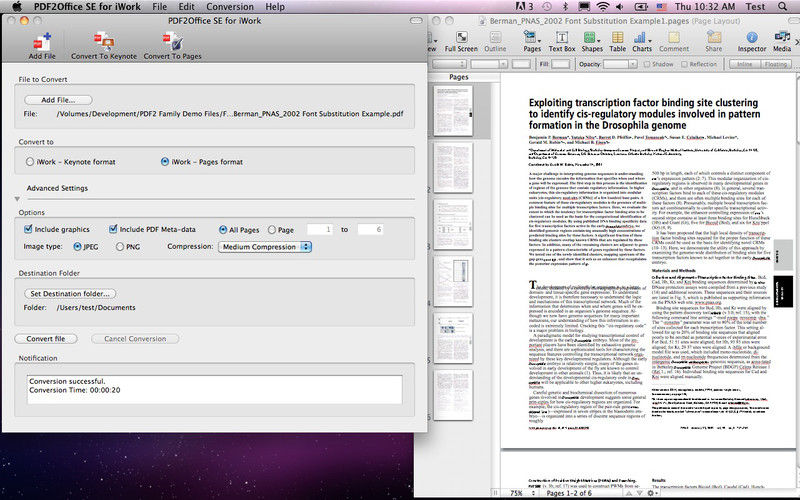The image size is (800, 500).
Task: Click the battery status icon
Action: click(641, 7)
